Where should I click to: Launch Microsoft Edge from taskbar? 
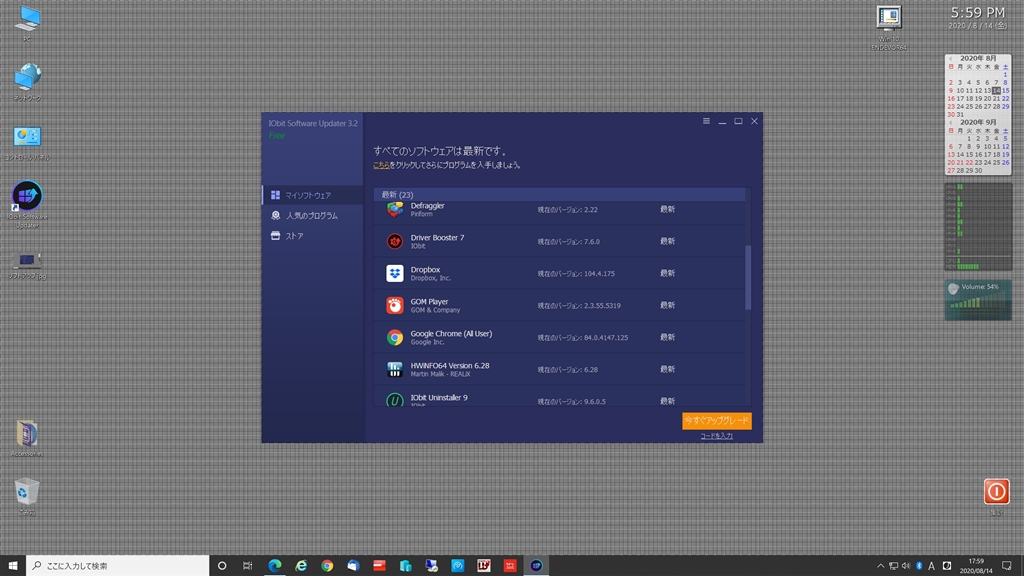click(x=275, y=566)
